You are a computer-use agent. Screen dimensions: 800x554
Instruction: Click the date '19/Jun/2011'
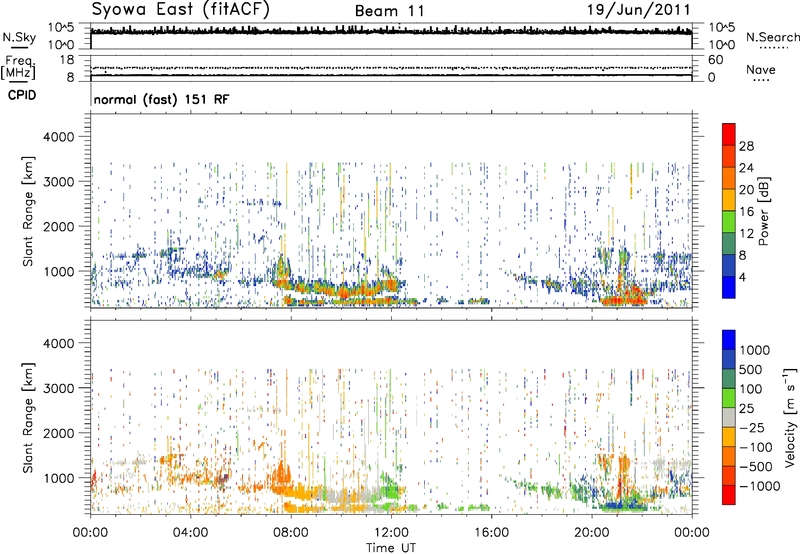639,9
